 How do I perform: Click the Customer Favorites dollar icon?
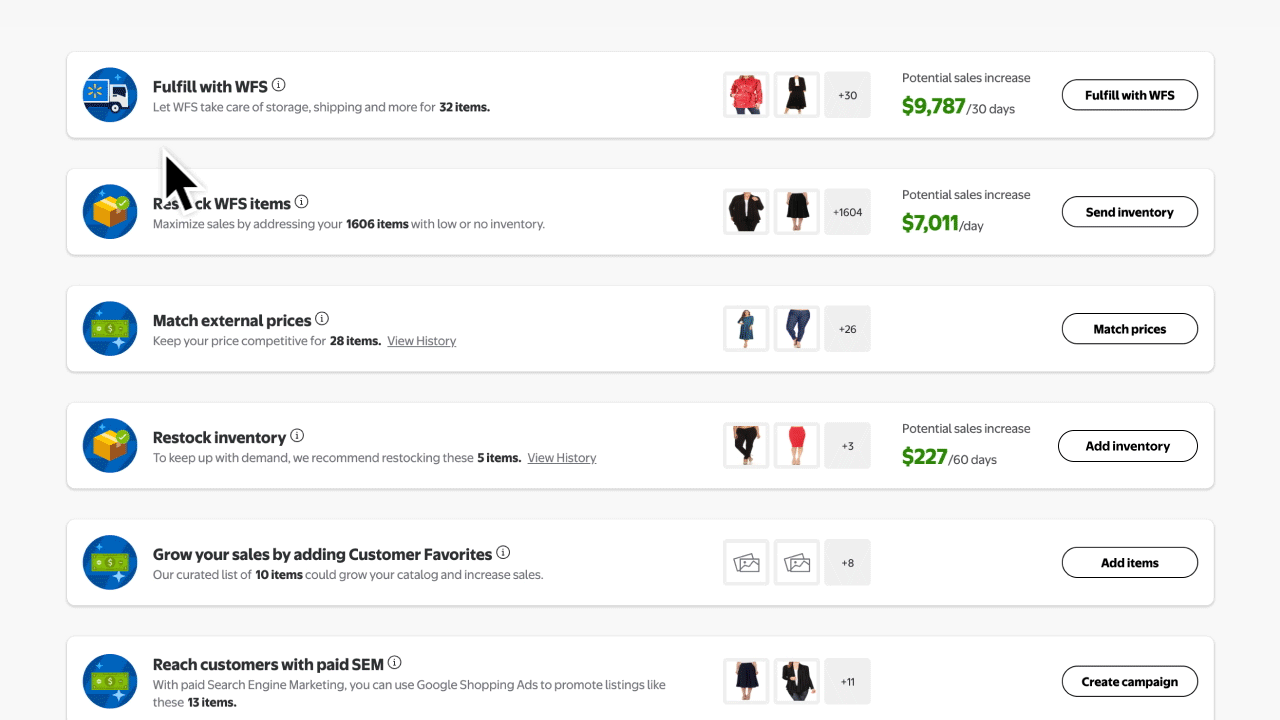pos(109,562)
